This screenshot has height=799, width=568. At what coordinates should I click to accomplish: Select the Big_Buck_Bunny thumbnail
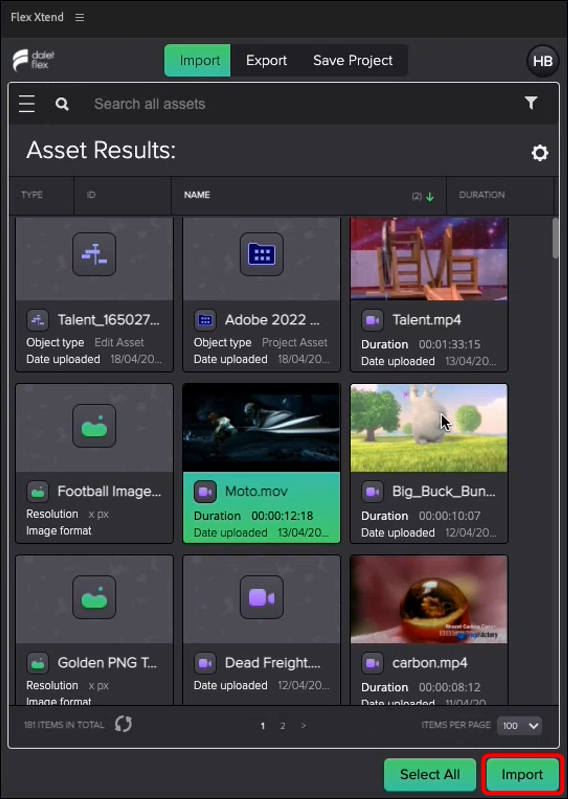(x=429, y=428)
